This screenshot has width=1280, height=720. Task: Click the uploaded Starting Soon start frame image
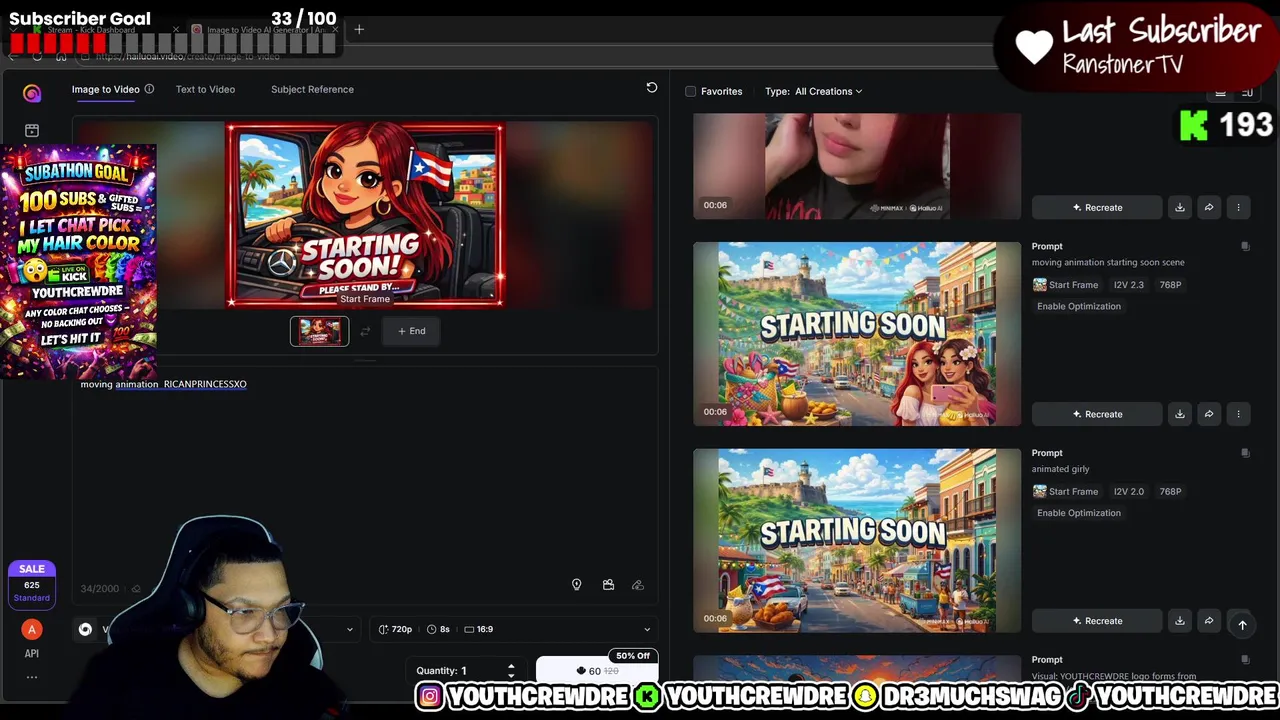[x=365, y=215]
